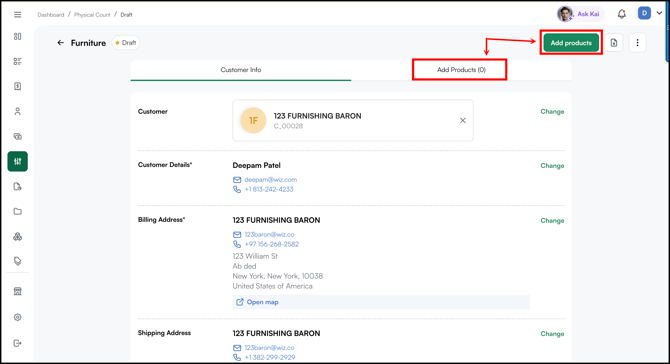
Task: Open the settings gear in the sidebar
Action: (18, 317)
